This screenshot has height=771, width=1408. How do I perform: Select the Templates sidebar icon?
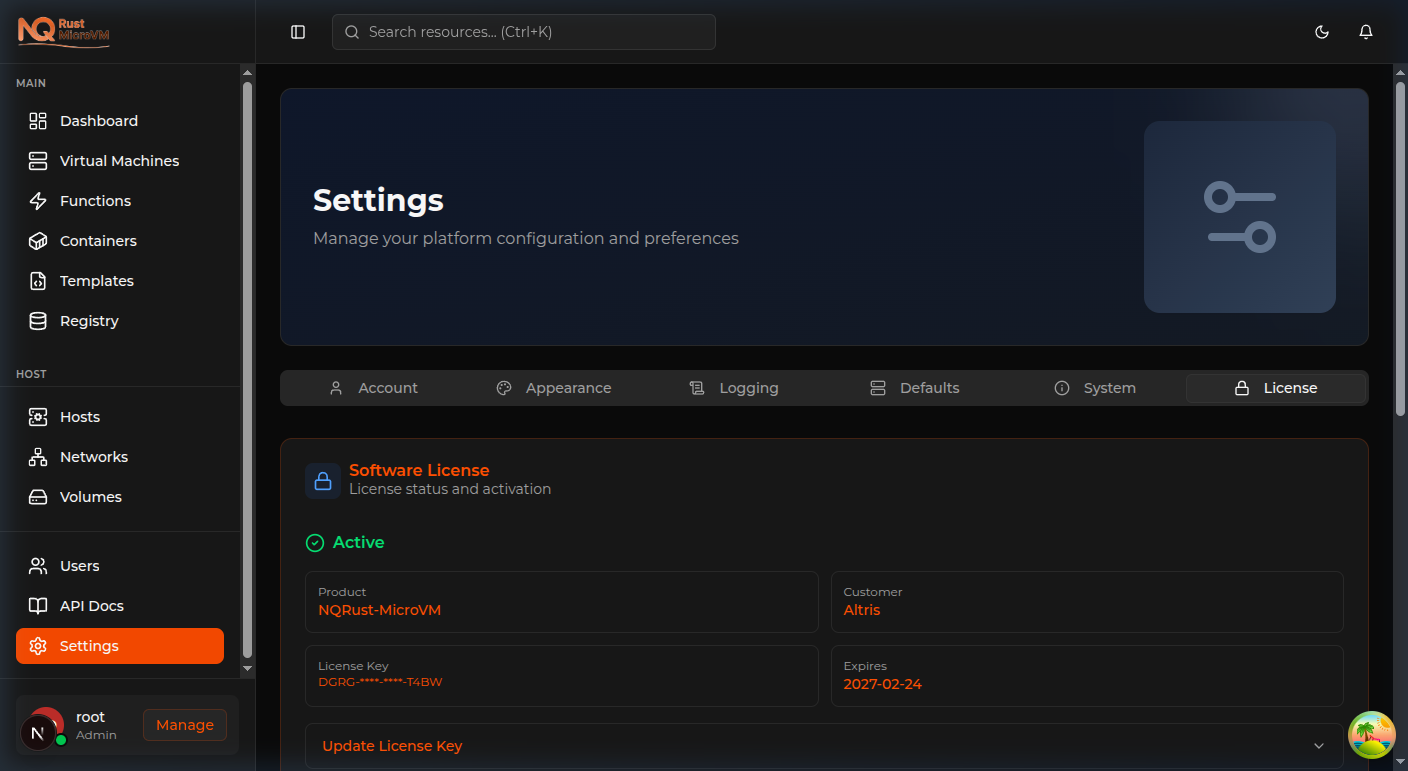[37, 280]
